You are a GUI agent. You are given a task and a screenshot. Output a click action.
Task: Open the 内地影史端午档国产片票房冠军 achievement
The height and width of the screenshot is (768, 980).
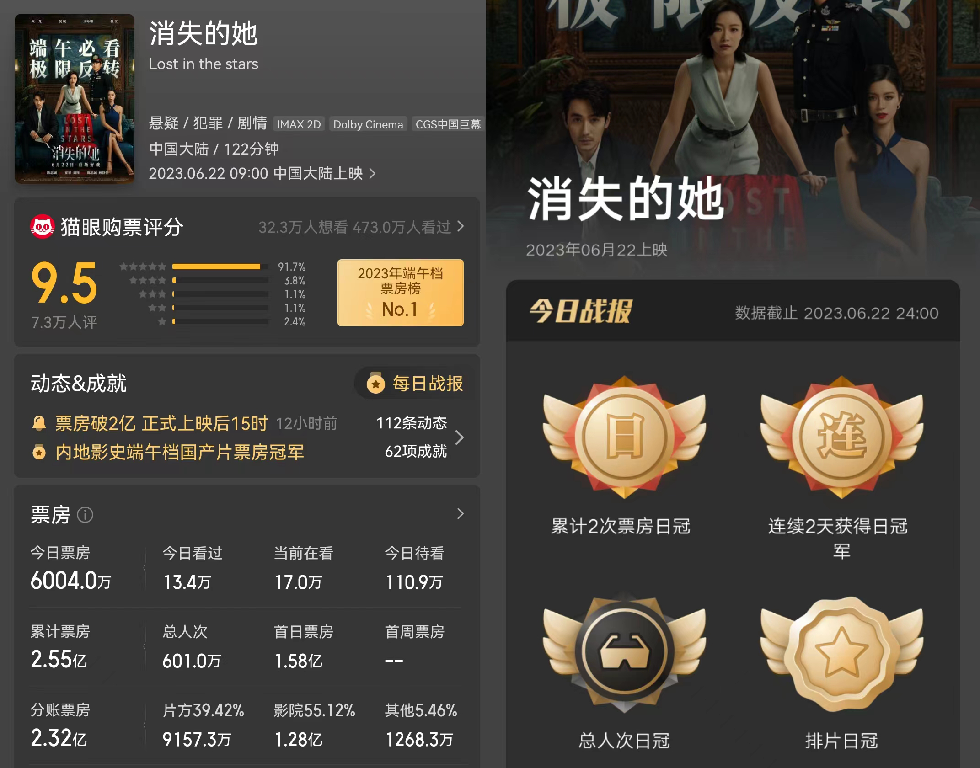179,452
